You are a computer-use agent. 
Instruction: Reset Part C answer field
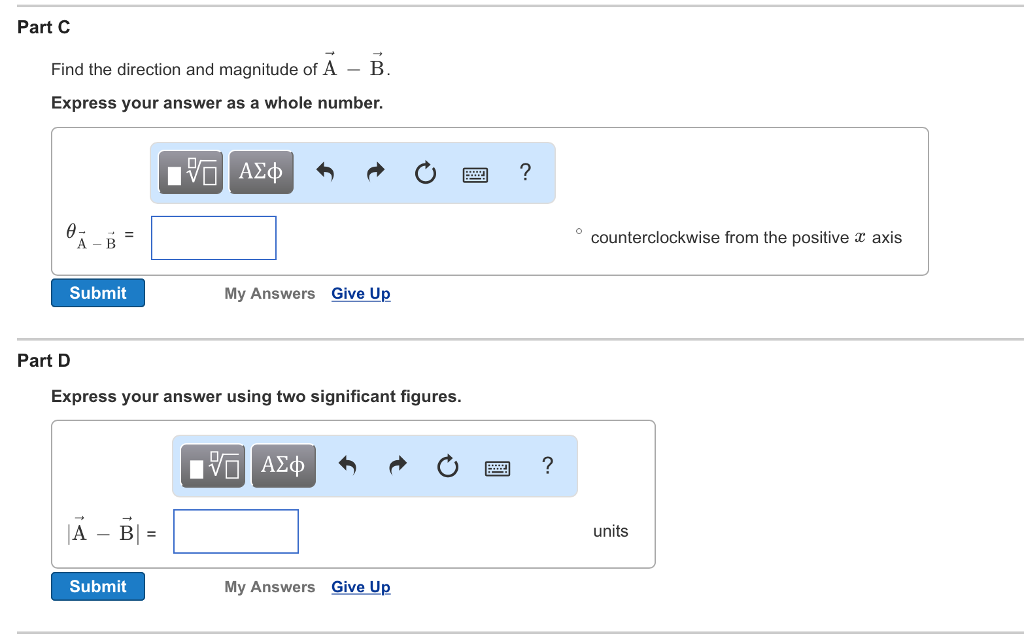[425, 174]
